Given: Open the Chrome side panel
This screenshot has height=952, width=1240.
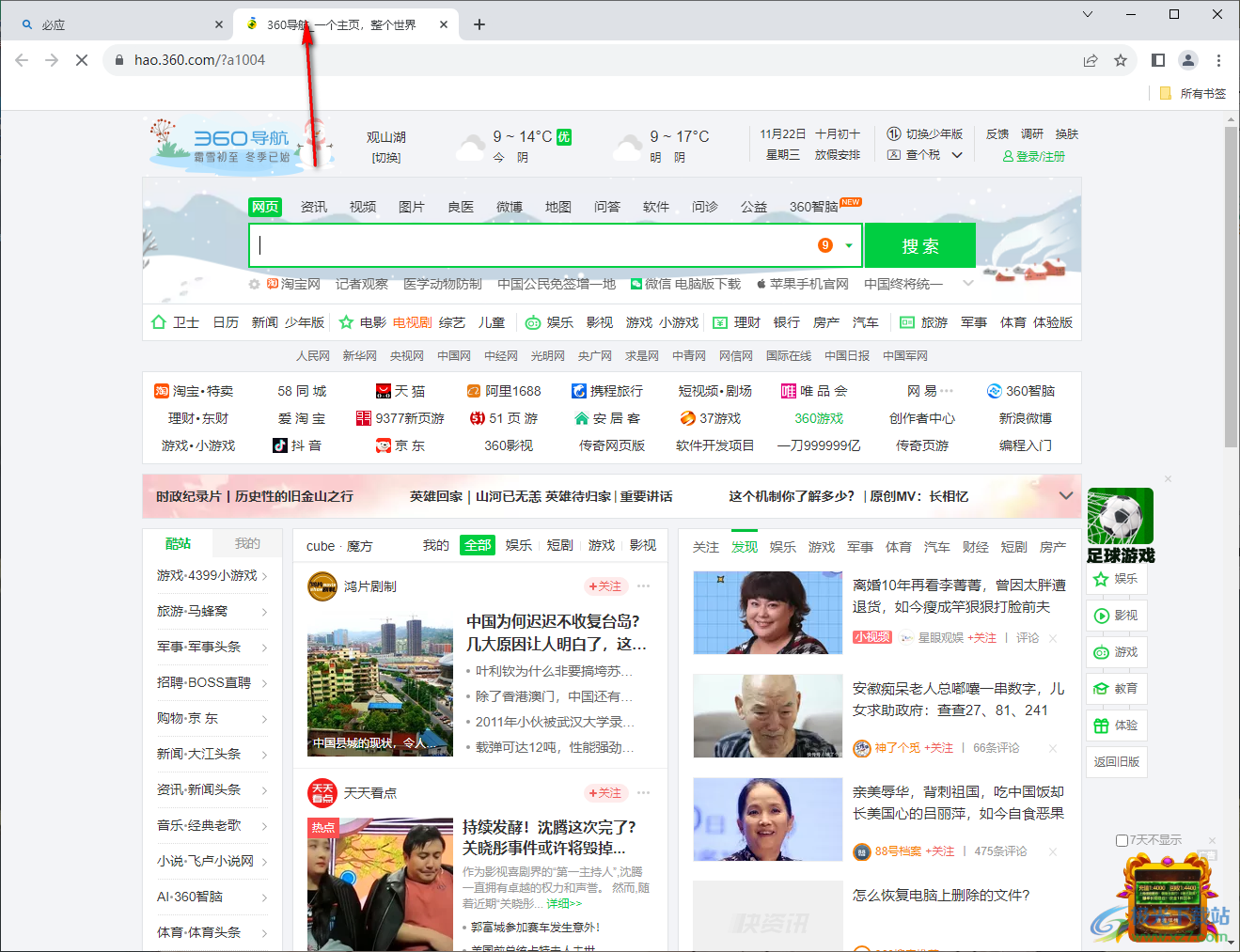Looking at the screenshot, I should (x=1158, y=60).
